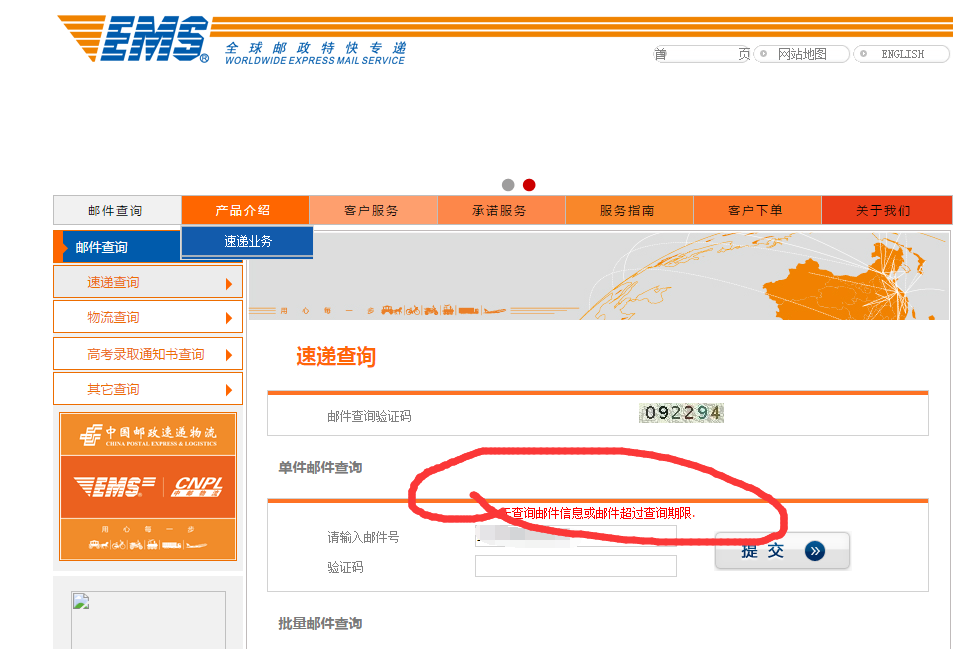Click the China Postal Express EMS CNPL banner

pos(148,486)
